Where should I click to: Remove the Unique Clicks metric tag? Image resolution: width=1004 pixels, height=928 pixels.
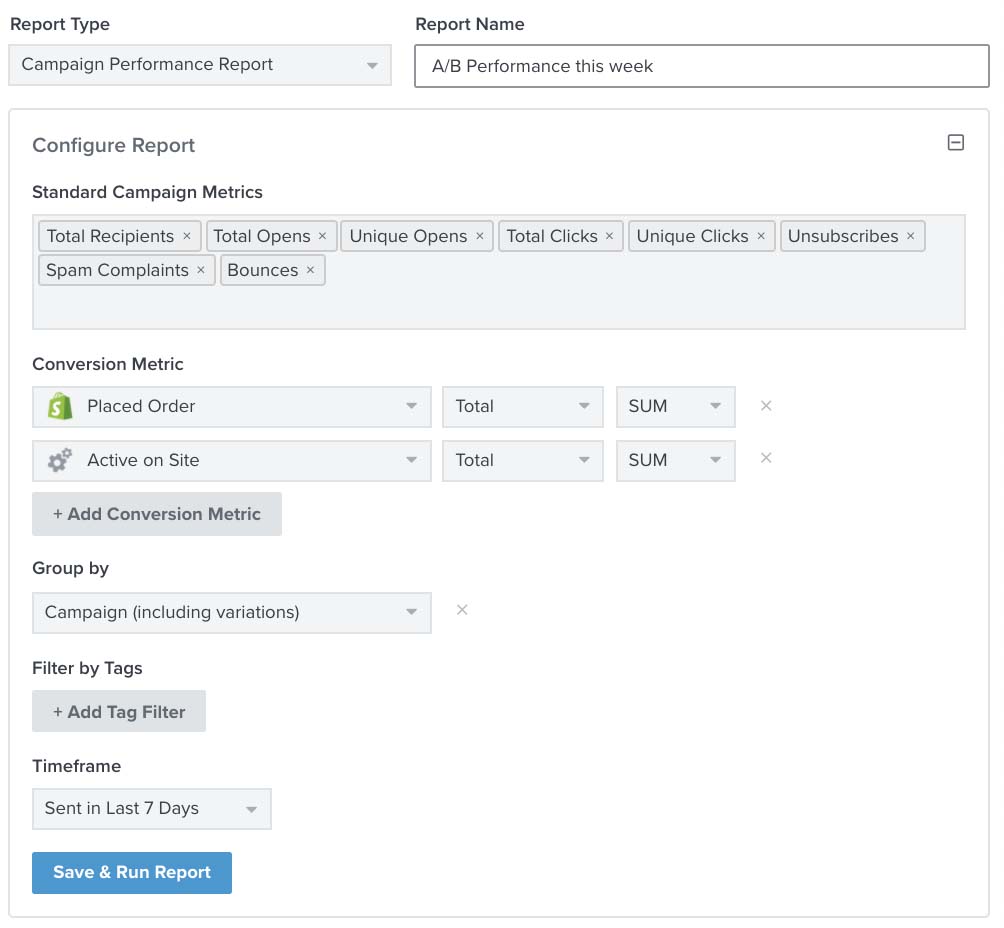760,236
